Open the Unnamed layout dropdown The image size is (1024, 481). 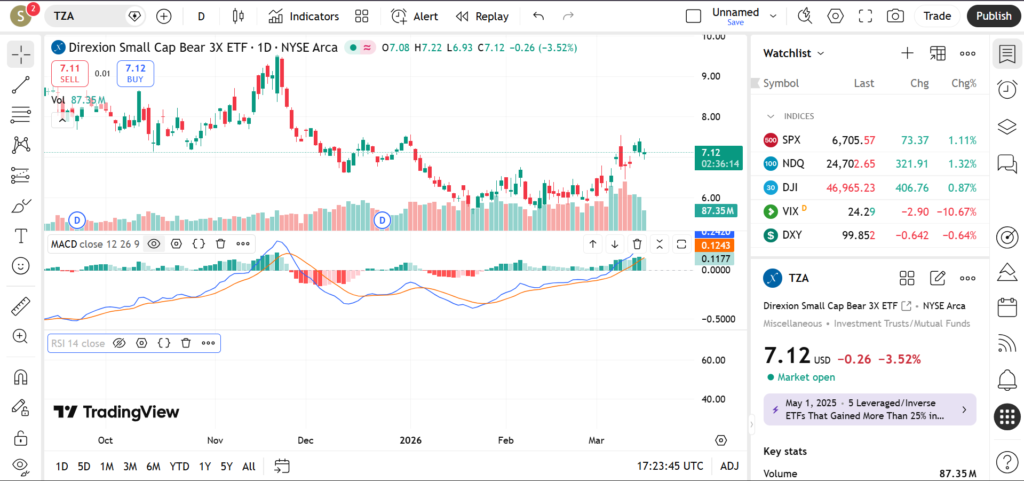[736, 16]
